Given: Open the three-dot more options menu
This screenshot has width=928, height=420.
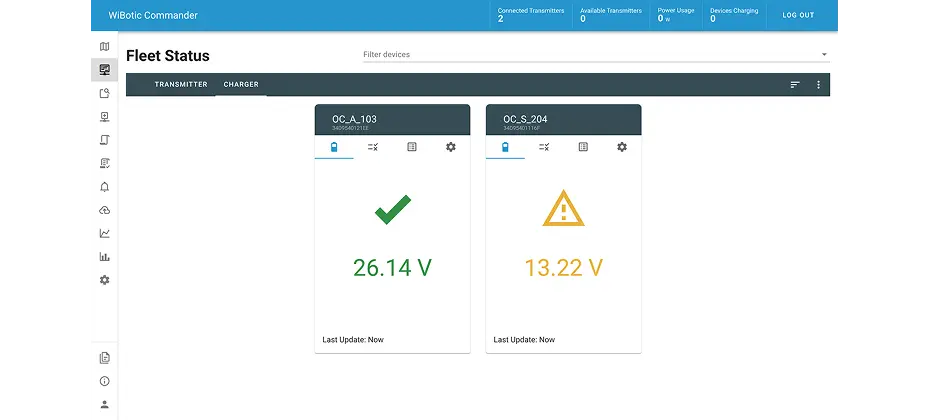Looking at the screenshot, I should point(818,85).
